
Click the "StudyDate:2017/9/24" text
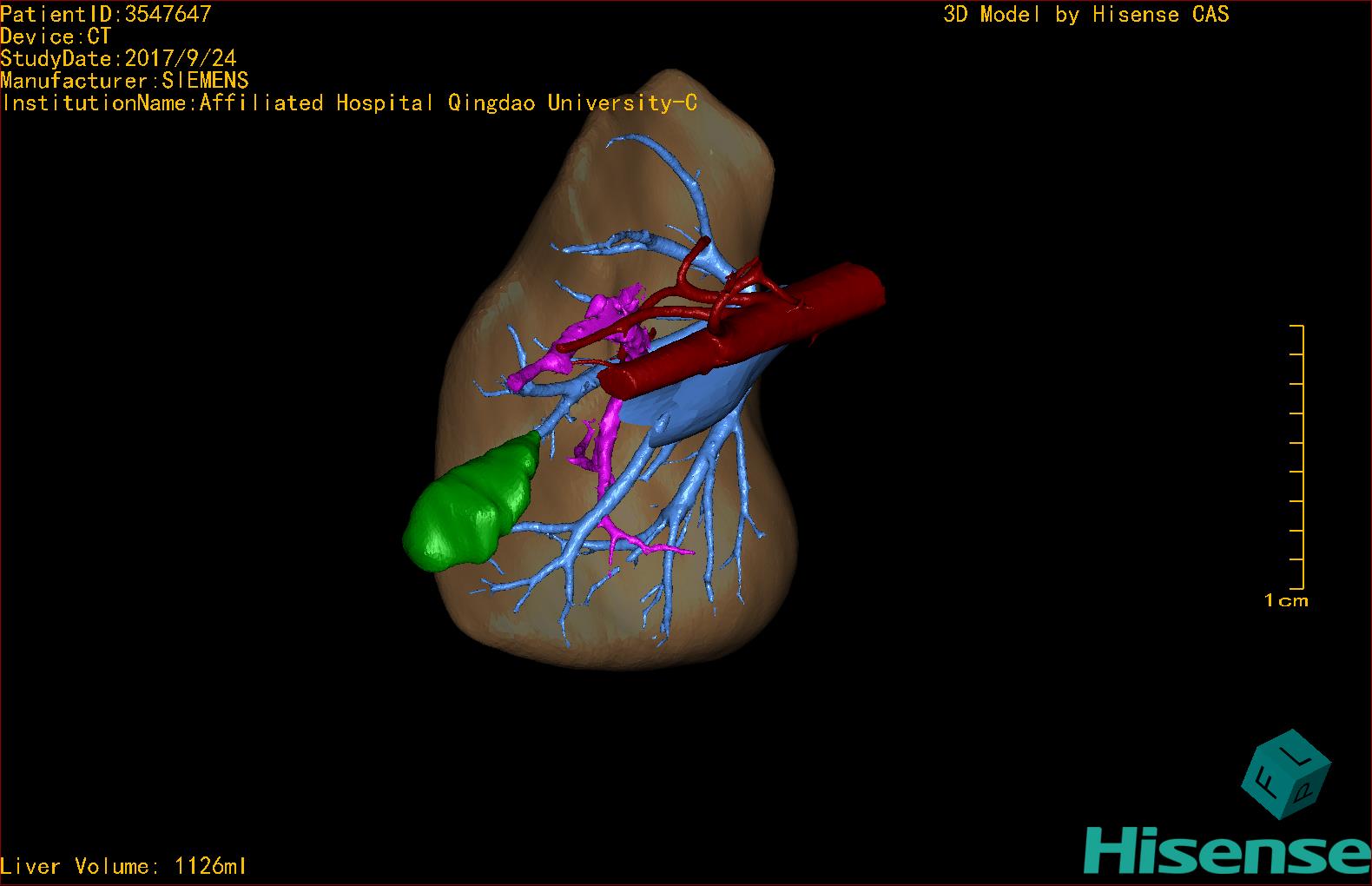click(x=118, y=59)
